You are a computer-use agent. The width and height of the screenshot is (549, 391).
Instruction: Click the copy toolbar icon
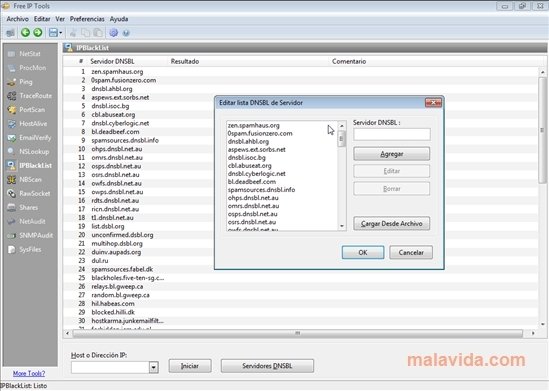click(x=85, y=33)
